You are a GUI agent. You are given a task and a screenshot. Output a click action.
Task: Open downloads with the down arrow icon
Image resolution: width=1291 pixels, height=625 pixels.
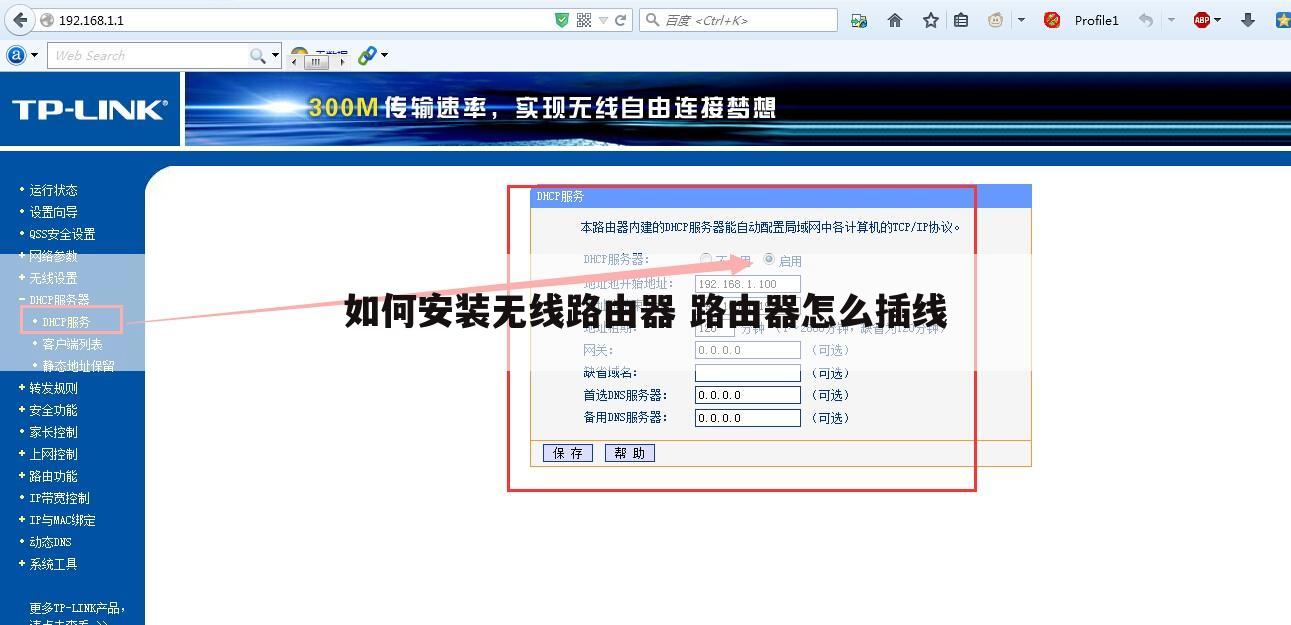[1248, 20]
